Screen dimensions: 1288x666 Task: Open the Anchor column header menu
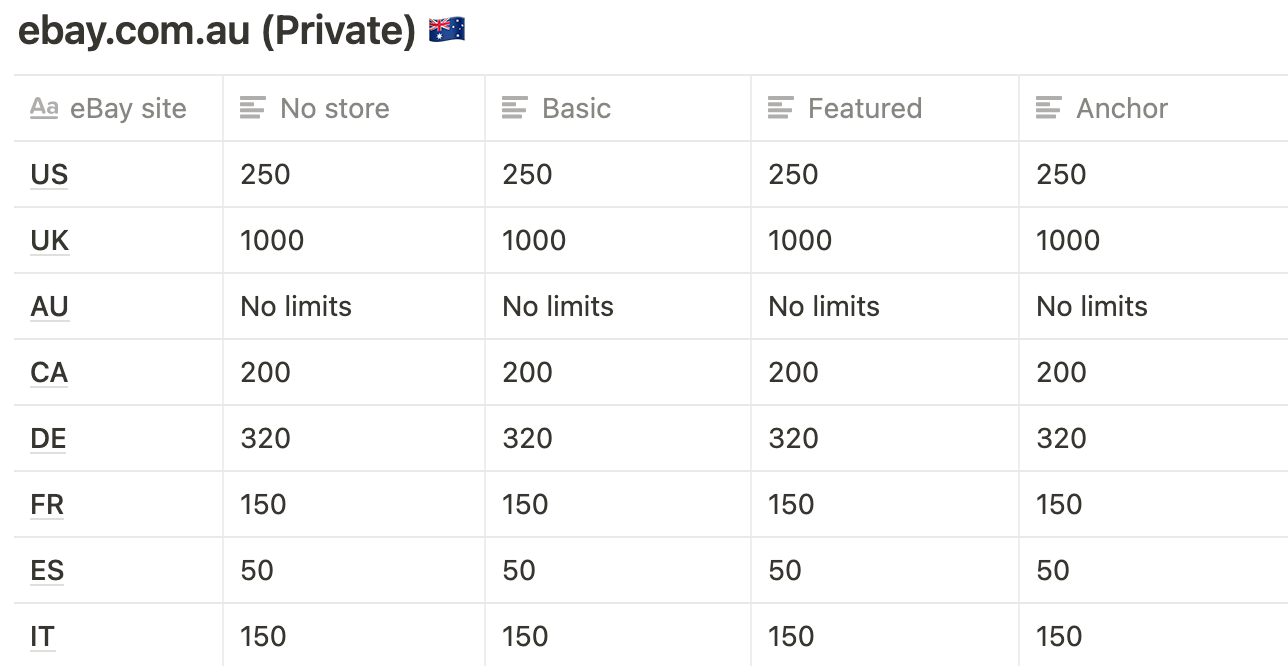click(1154, 108)
